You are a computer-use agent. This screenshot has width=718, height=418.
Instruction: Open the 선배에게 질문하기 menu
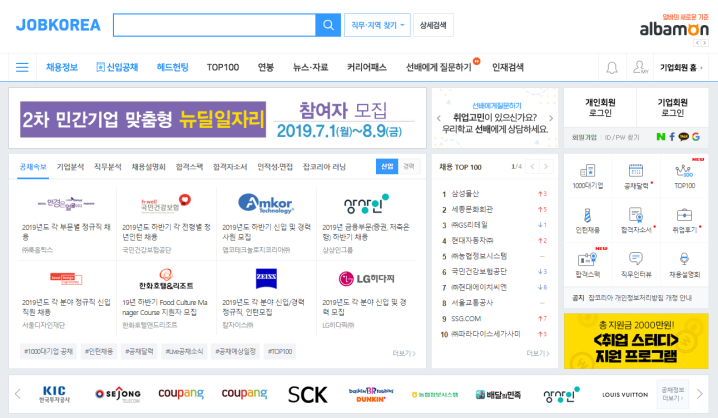click(x=438, y=67)
